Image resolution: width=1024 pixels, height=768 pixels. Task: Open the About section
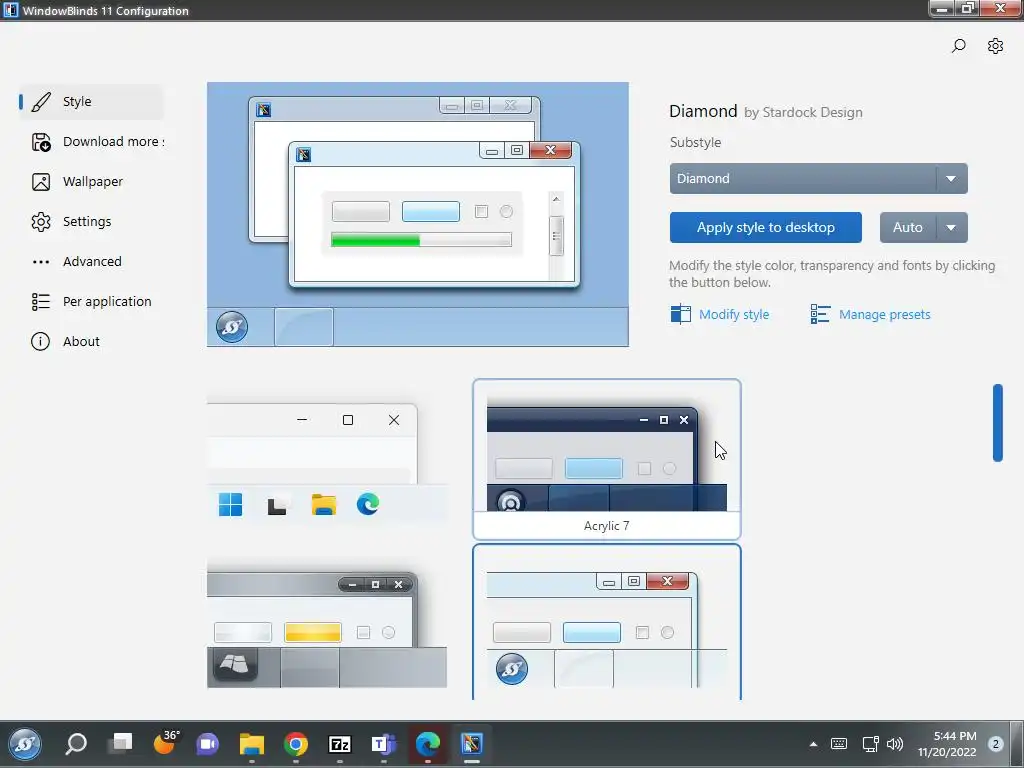tap(91, 342)
